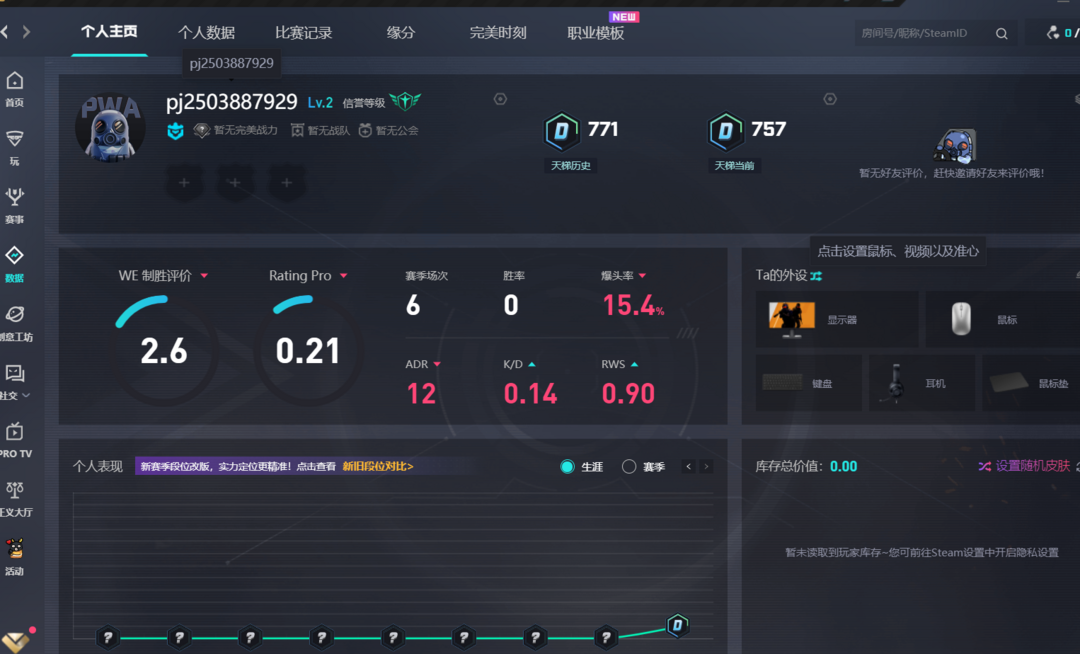Toggle the red arrow beside 爆头率
The height and width of the screenshot is (654, 1080).
(642, 276)
